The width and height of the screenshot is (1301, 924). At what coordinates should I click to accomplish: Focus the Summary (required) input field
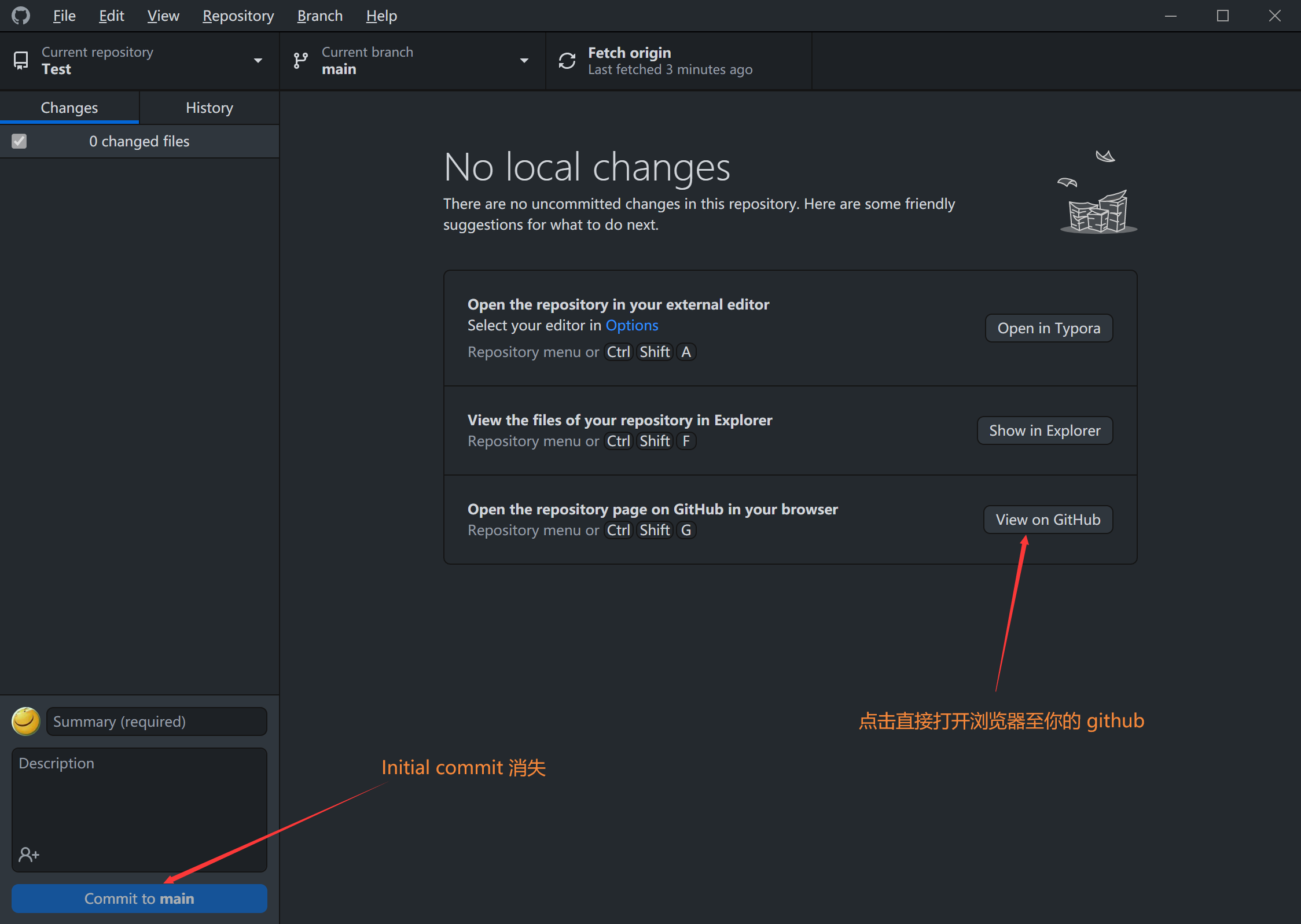click(156, 721)
